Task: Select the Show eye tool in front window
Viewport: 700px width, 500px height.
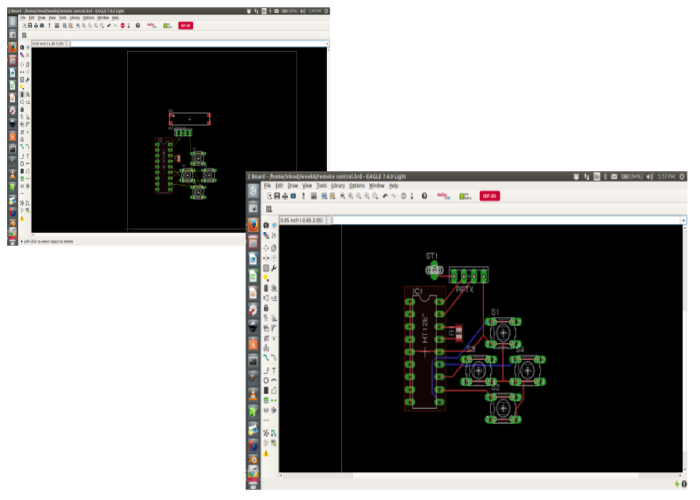Action: pyautogui.click(x=274, y=225)
